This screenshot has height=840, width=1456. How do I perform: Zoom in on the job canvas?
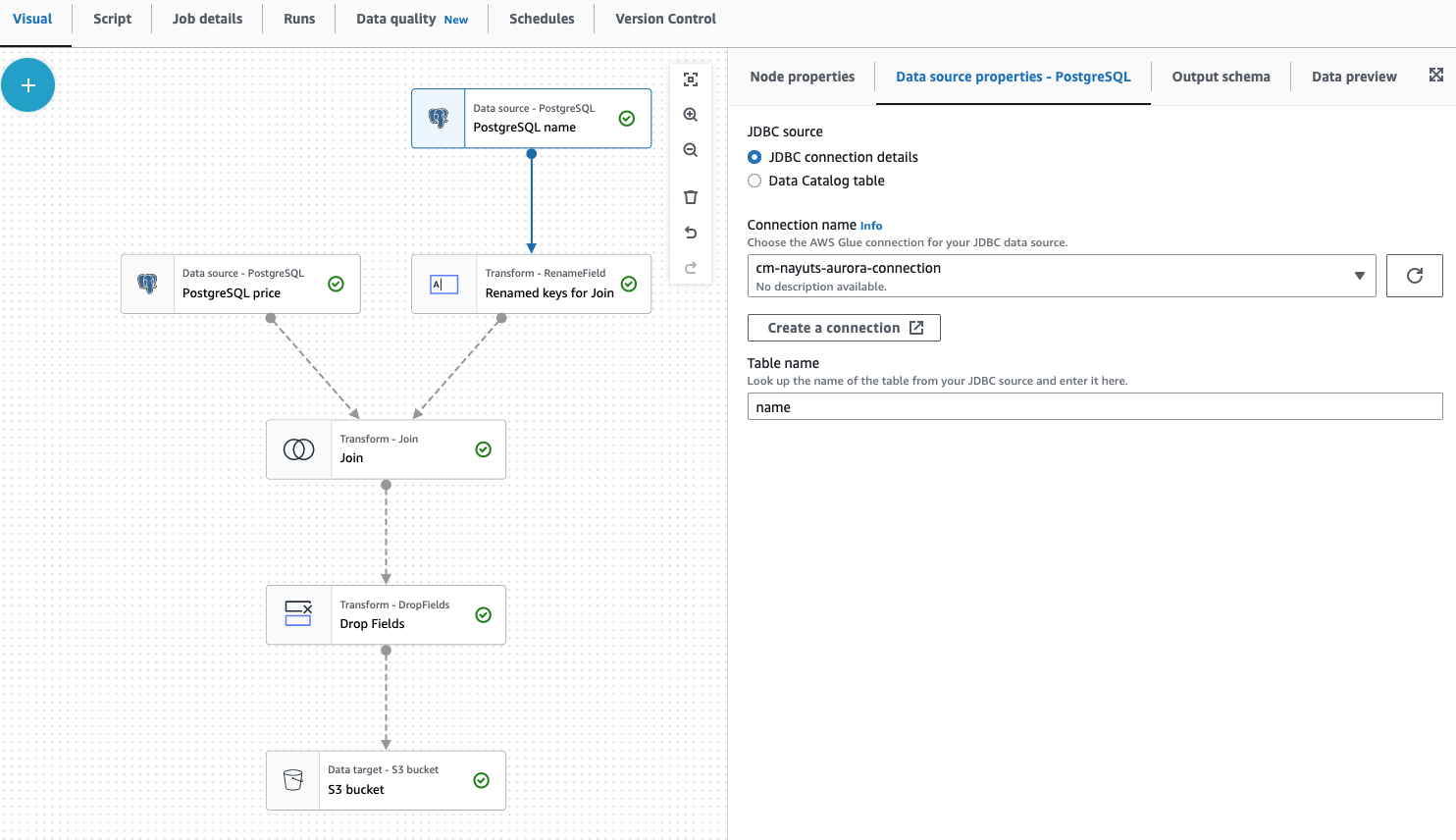(691, 115)
